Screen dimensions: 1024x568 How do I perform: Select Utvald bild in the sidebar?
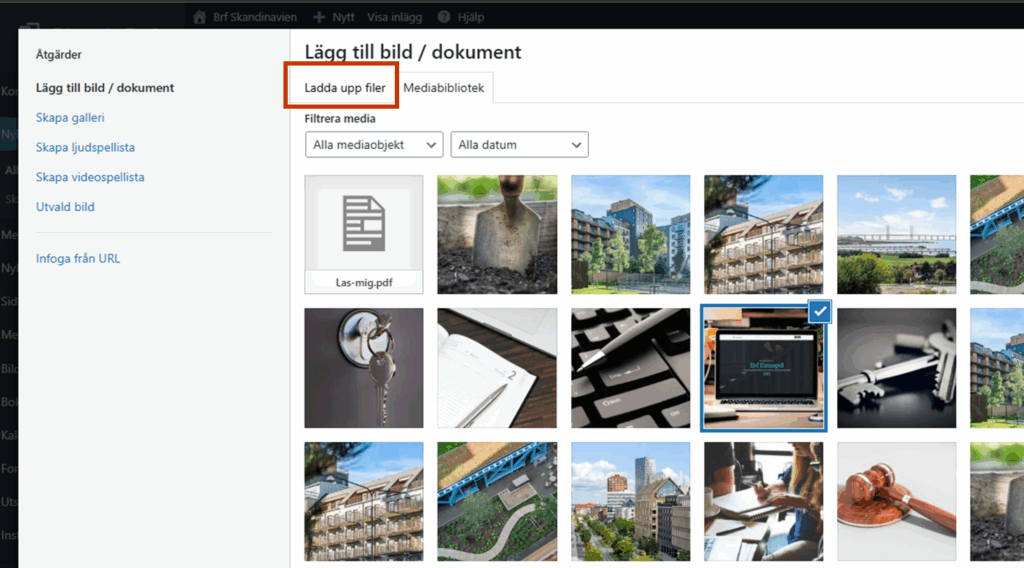65,207
